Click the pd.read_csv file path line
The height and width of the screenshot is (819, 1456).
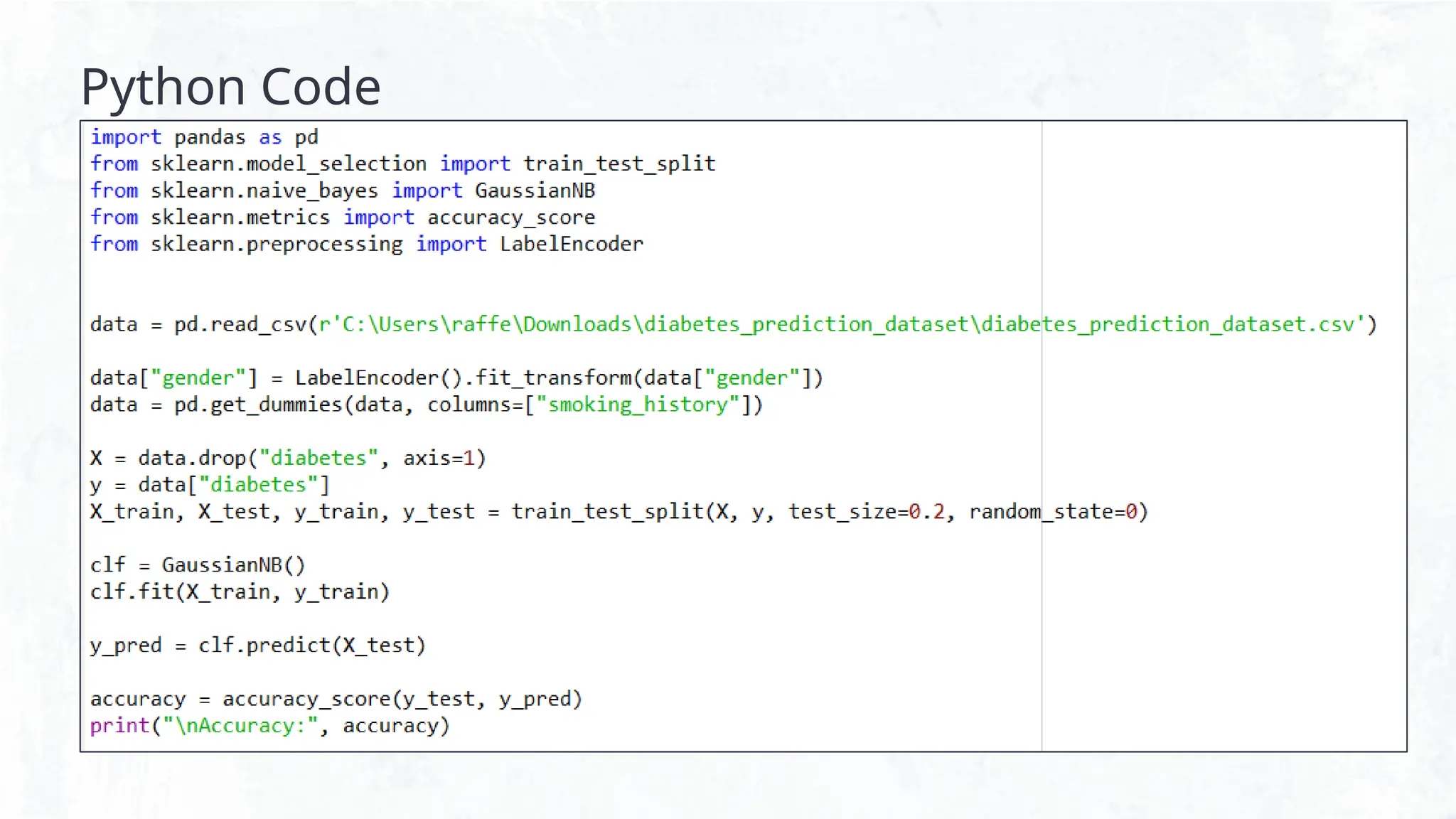point(734,324)
